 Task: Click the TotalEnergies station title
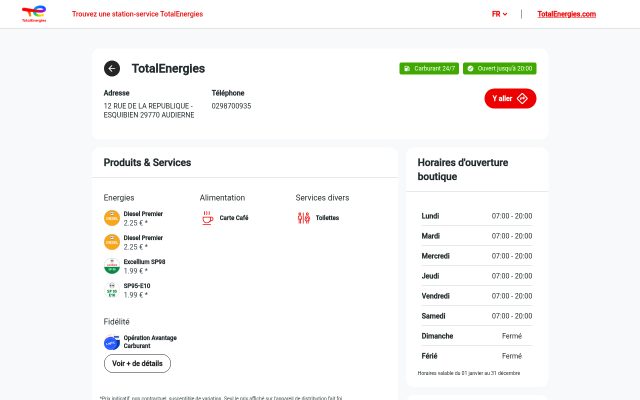[168, 69]
